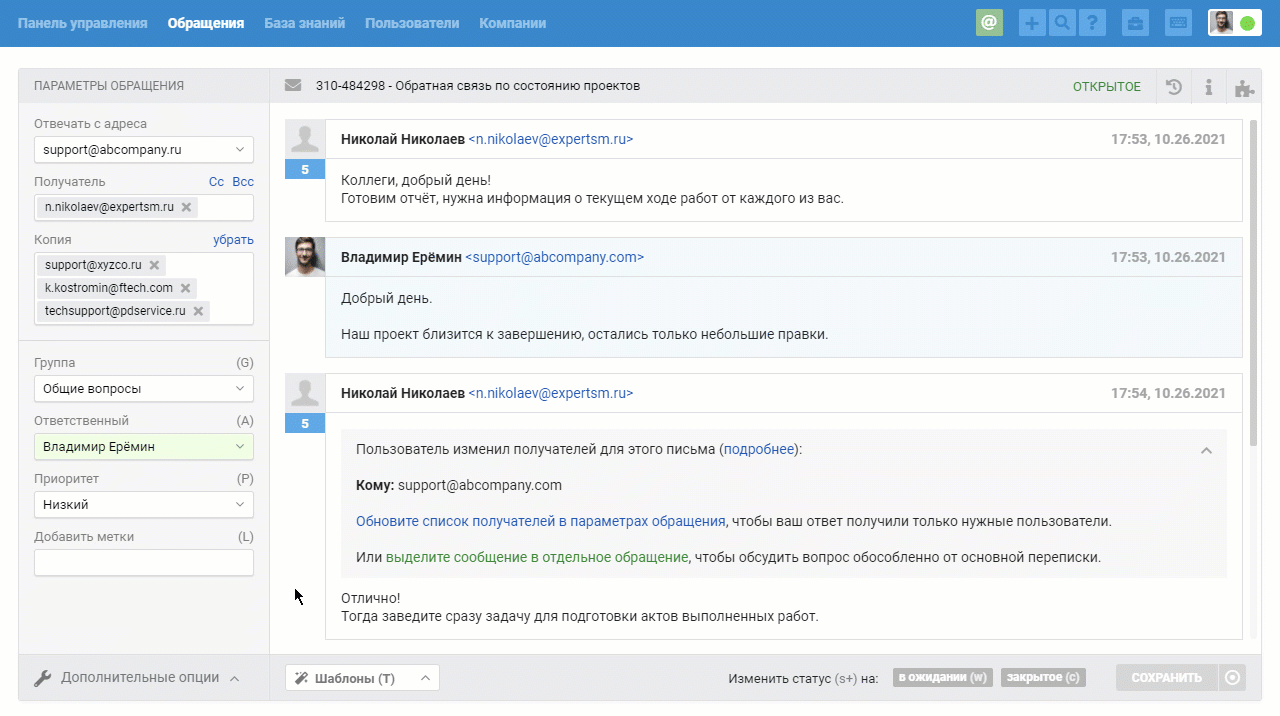Remove support@xyzco.ru from copy recipients

pos(154,265)
